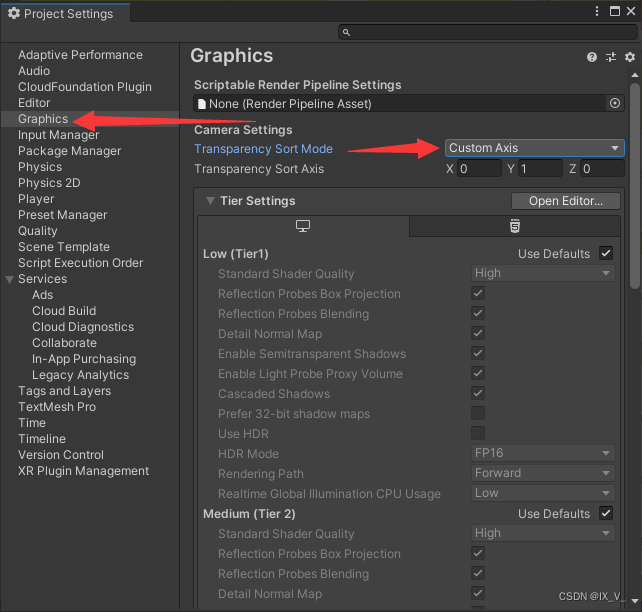642x612 pixels.
Task: Open the Transparency Sort Mode dropdown
Action: pos(534,148)
